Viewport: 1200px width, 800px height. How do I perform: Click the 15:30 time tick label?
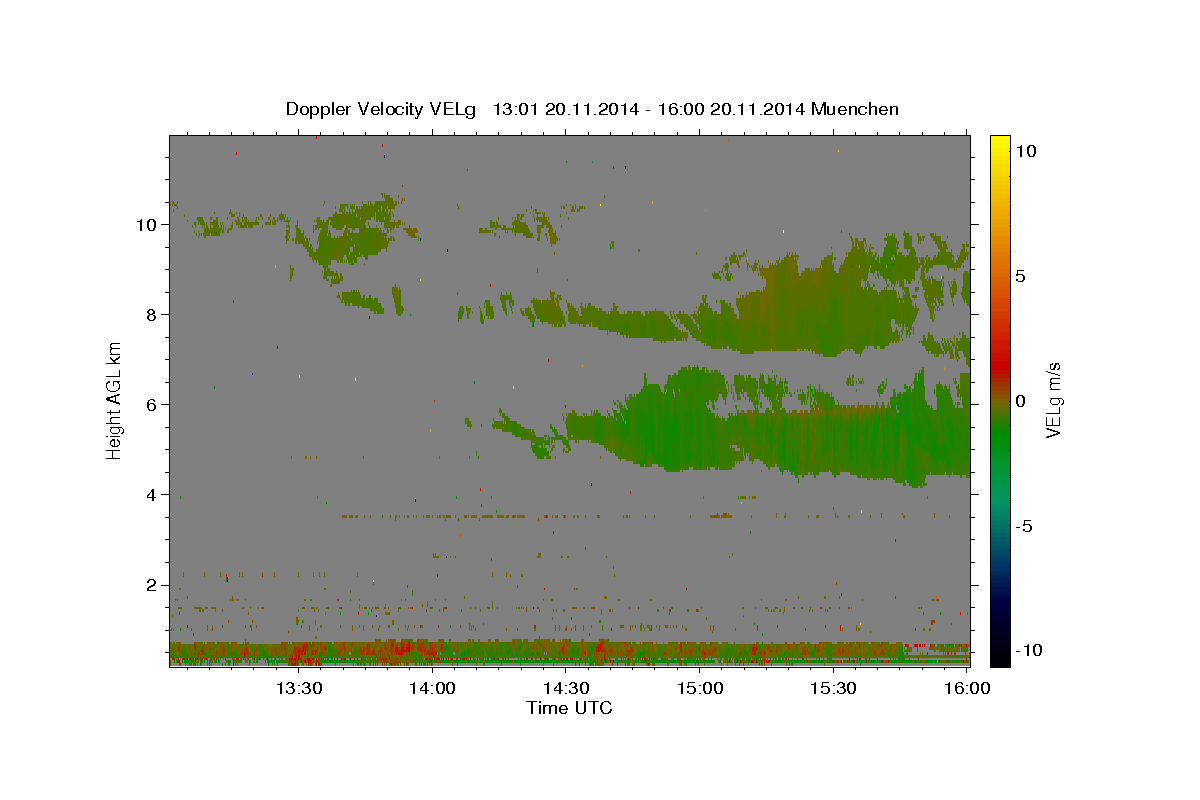tap(834, 688)
